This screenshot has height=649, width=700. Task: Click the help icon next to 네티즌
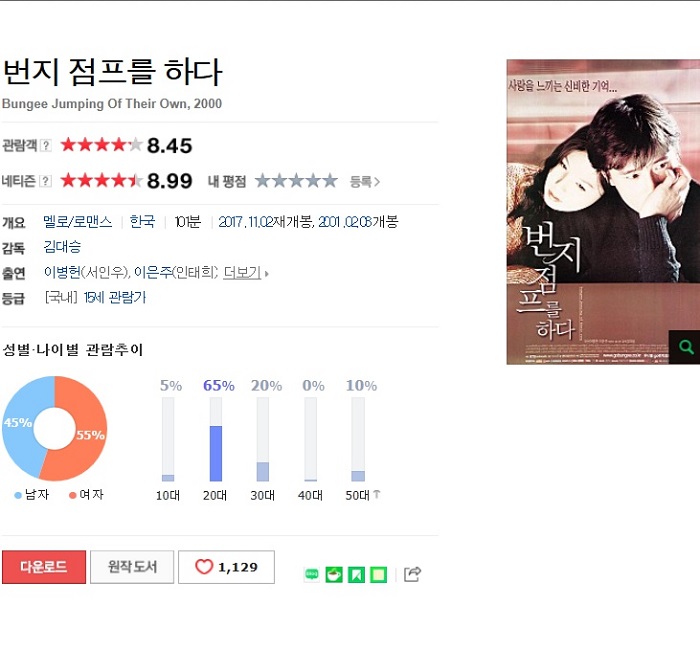46,181
